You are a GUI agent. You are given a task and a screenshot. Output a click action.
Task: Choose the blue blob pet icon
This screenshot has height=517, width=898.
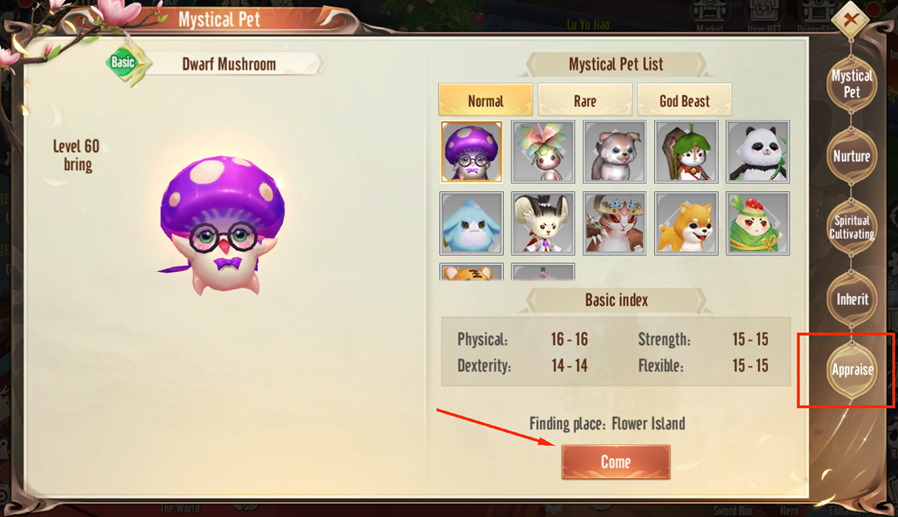tap(471, 223)
